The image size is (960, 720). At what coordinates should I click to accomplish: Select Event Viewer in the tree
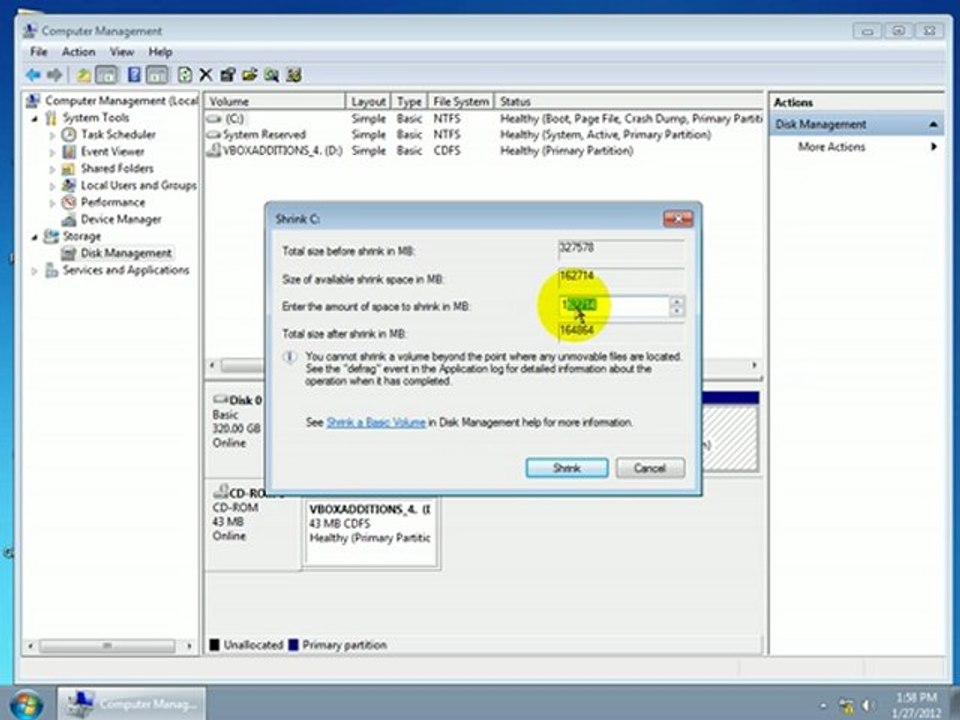(x=113, y=151)
